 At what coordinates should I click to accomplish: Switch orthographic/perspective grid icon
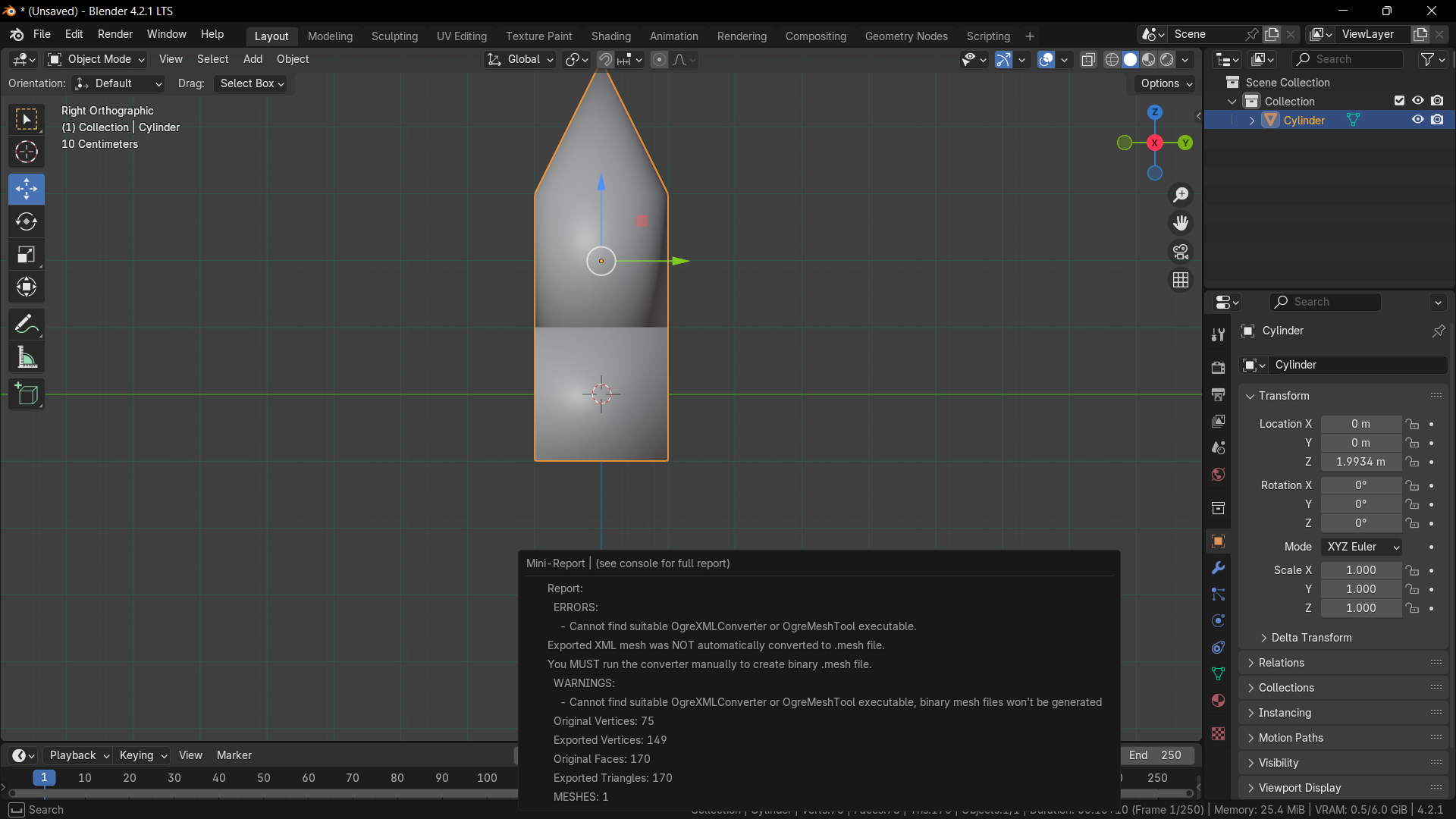[x=1181, y=280]
